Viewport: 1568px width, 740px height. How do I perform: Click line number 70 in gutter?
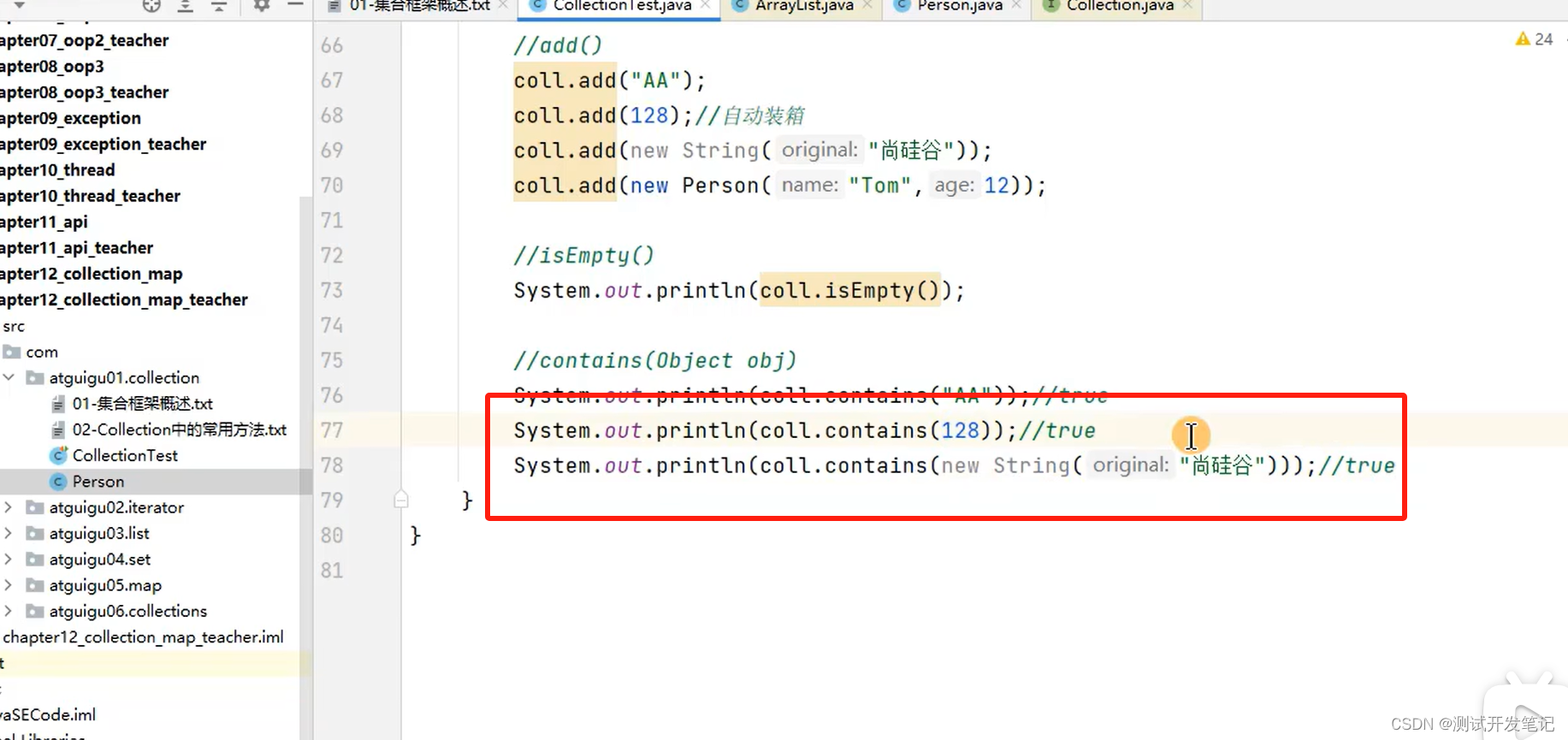click(332, 186)
